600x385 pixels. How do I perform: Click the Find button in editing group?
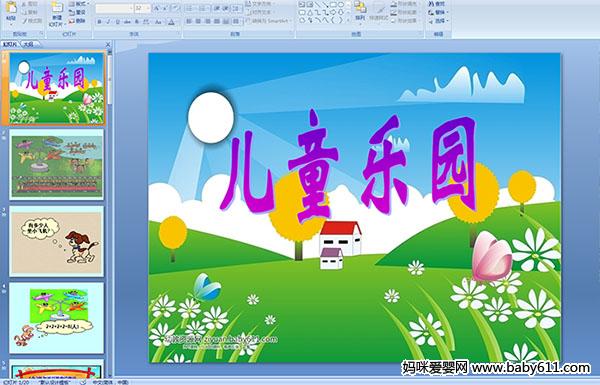click(437, 4)
